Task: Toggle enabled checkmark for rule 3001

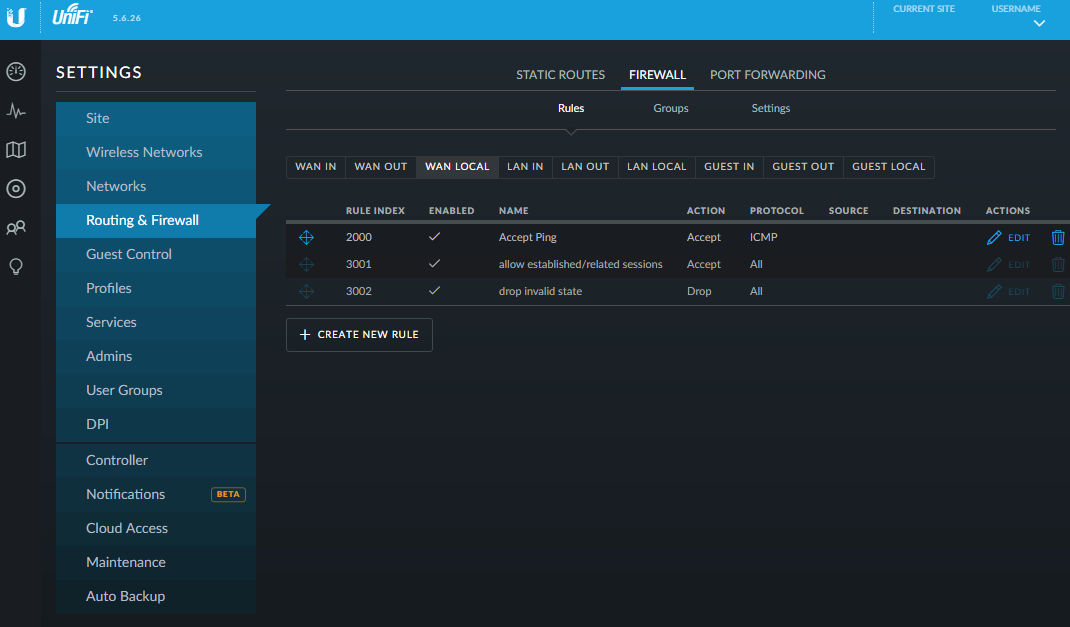Action: (434, 264)
